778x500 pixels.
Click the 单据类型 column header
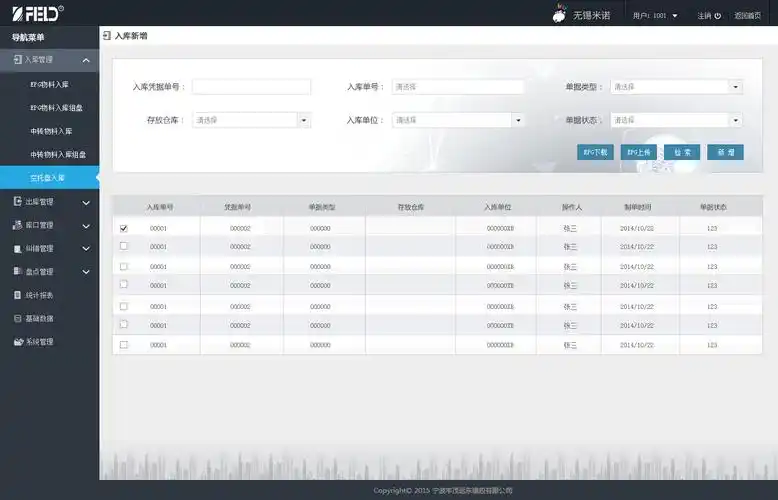[x=322, y=207]
